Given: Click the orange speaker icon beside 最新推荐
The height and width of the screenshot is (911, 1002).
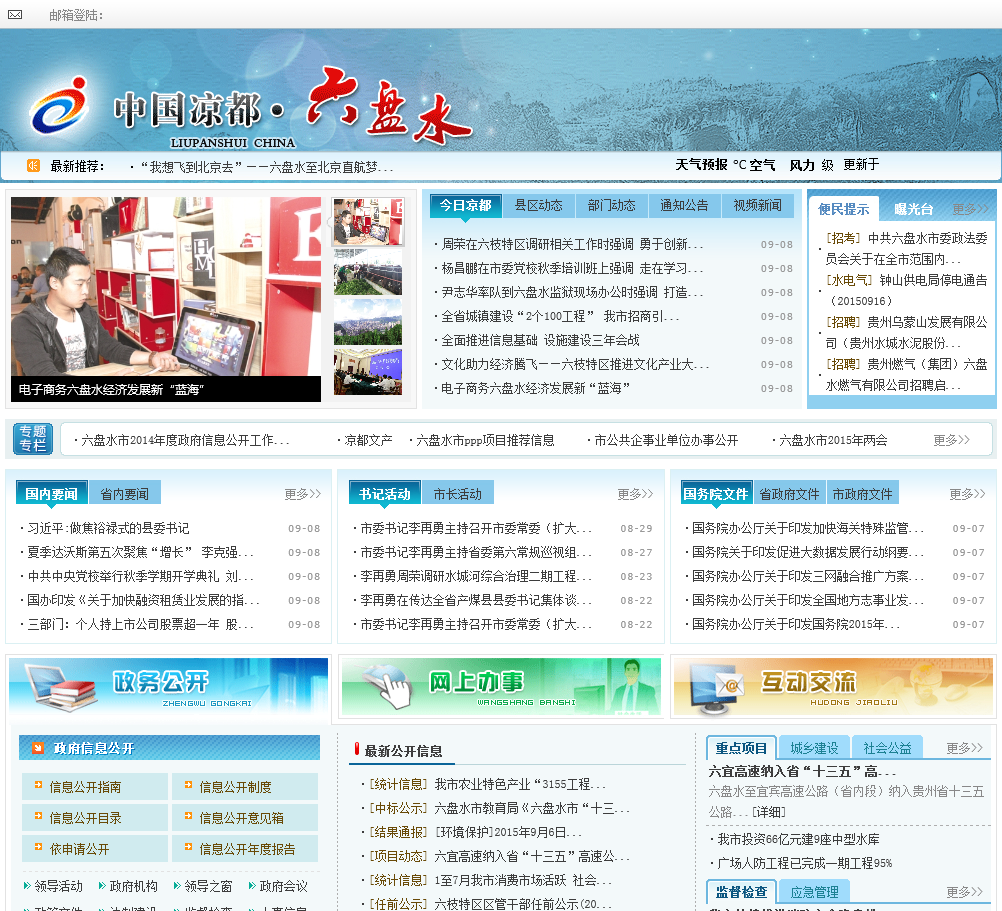Looking at the screenshot, I should 33,166.
